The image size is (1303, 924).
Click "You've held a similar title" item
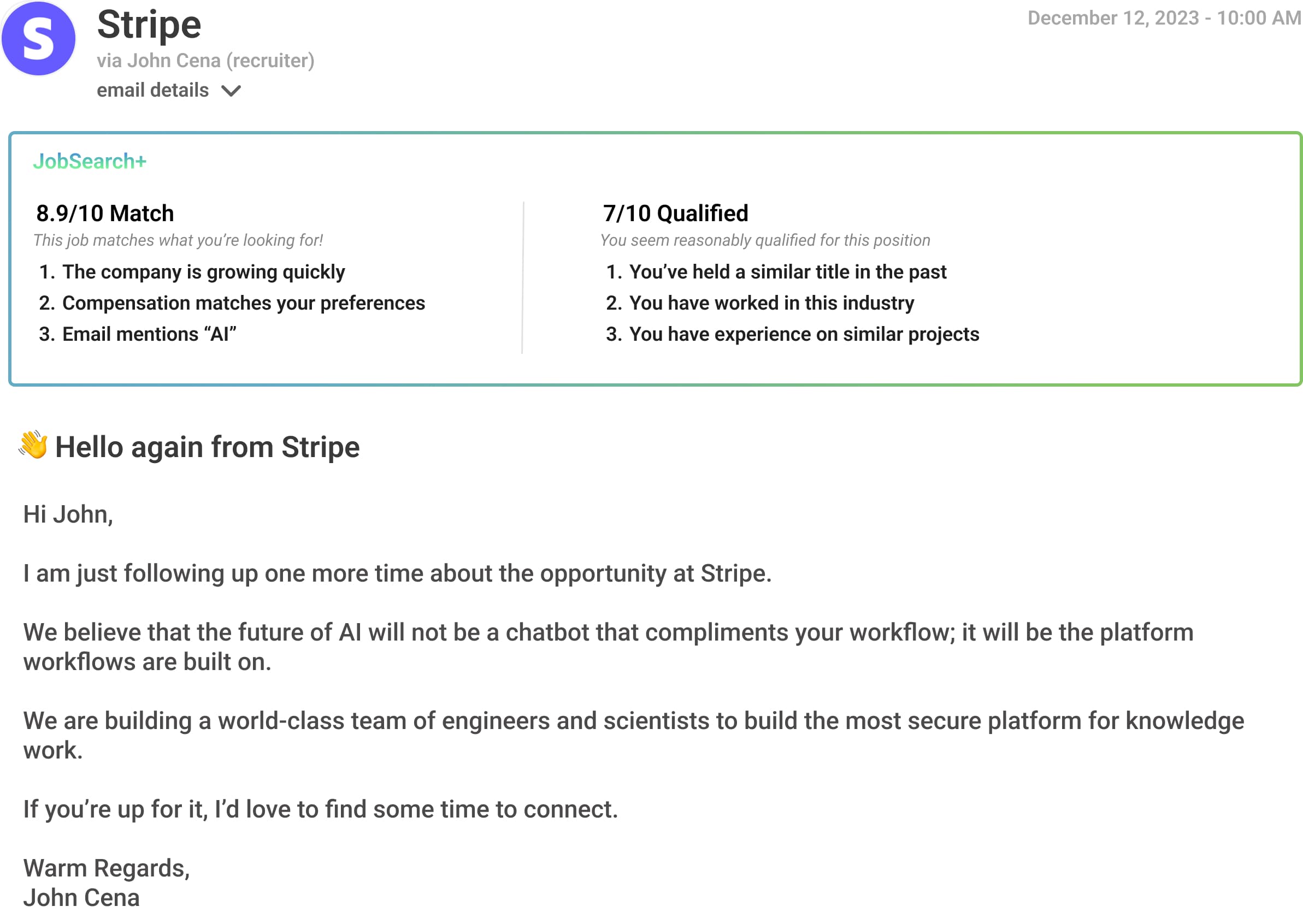coord(787,272)
